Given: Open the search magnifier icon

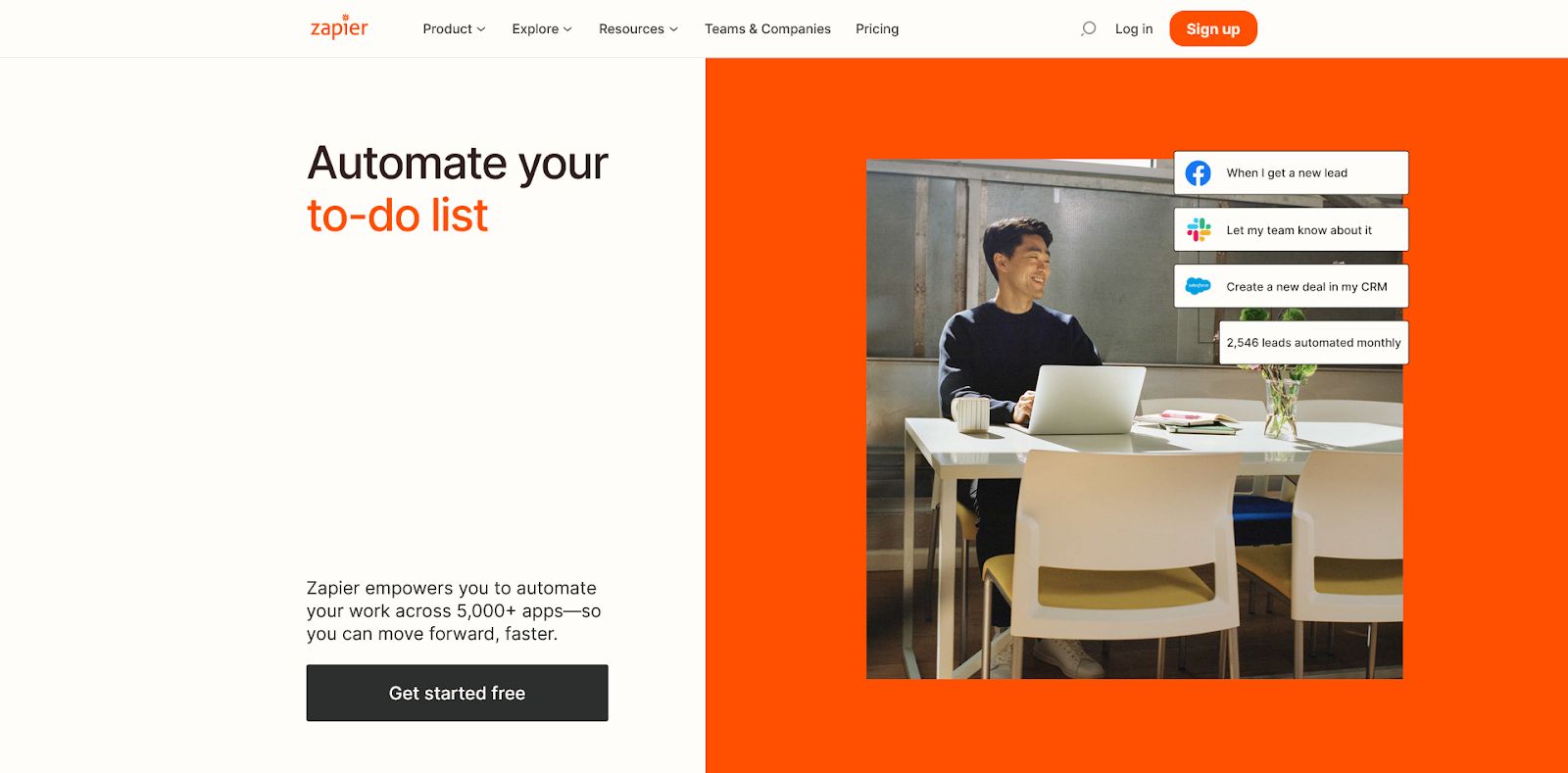Looking at the screenshot, I should tap(1088, 28).
